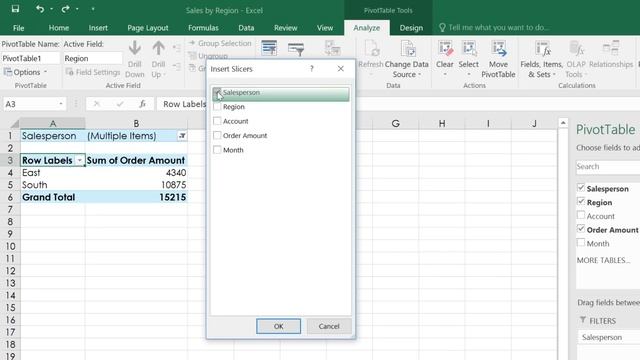
Task: Switch to the View tab
Action: click(x=325, y=28)
